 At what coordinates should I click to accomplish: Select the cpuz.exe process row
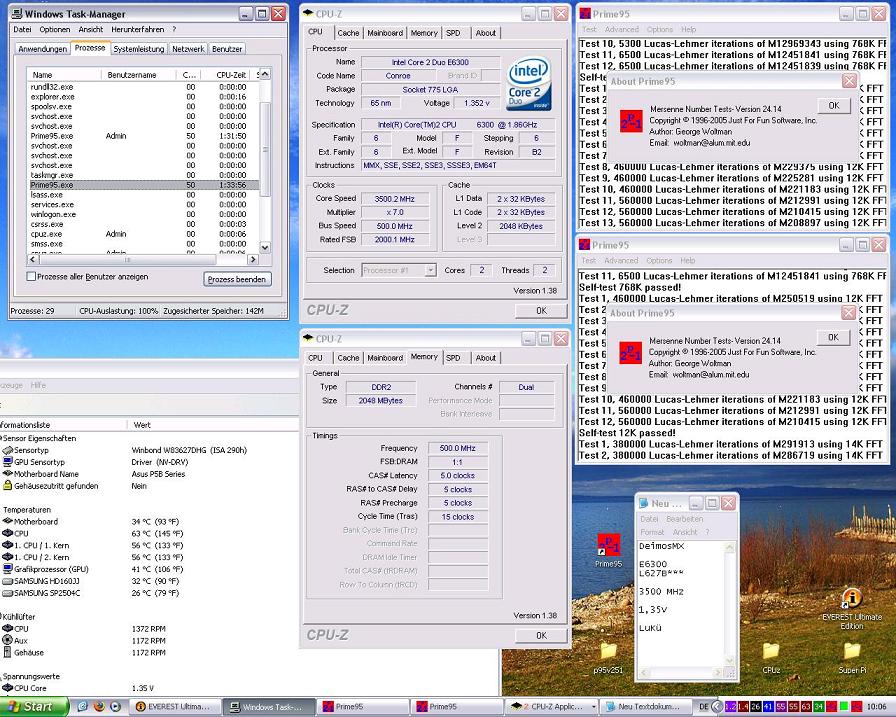[143, 234]
